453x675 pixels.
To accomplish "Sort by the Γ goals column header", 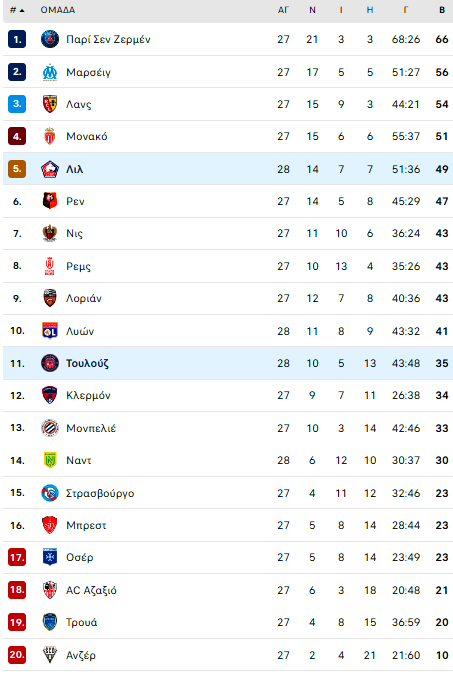I will tap(406, 10).
